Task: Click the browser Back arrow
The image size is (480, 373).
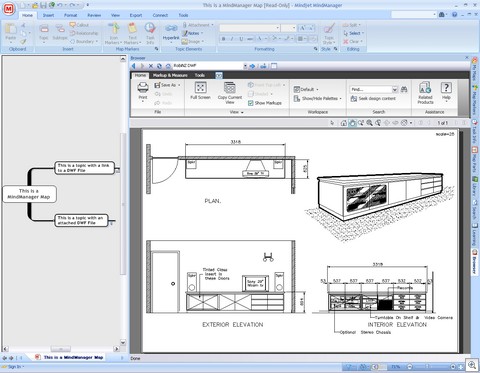Action: click(134, 66)
